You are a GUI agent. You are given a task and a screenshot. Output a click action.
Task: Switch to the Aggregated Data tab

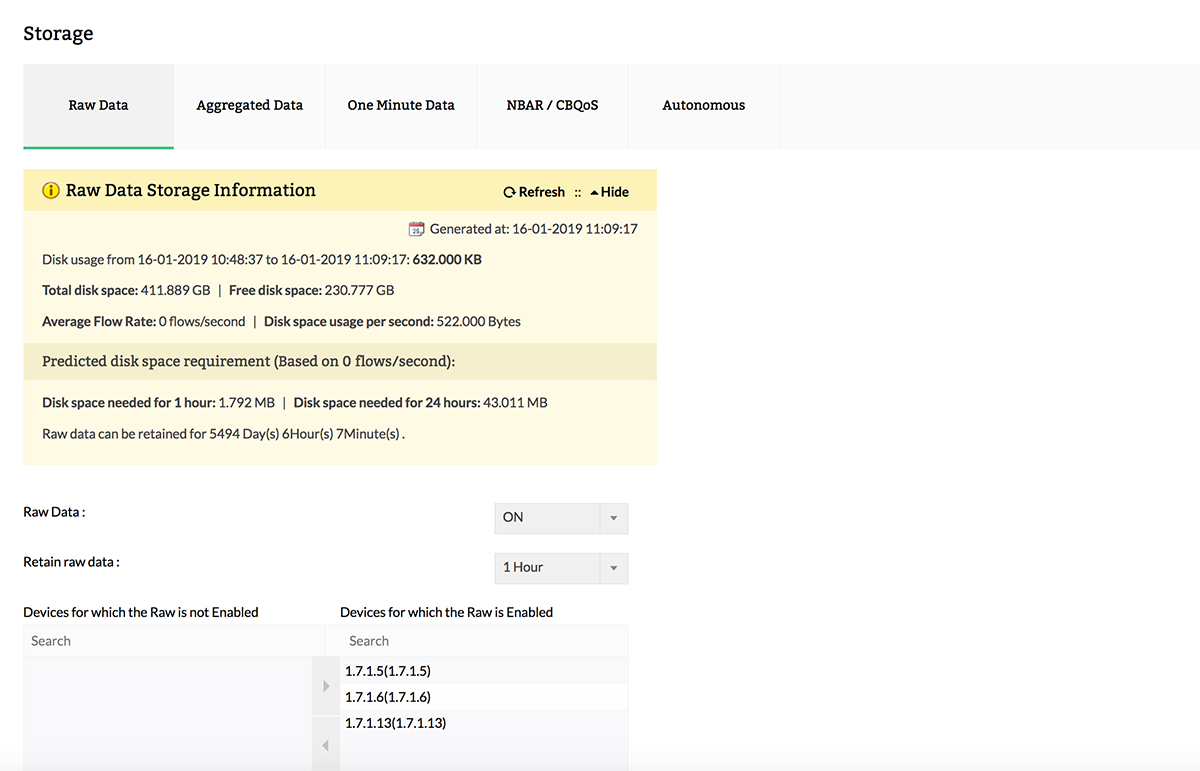249,105
